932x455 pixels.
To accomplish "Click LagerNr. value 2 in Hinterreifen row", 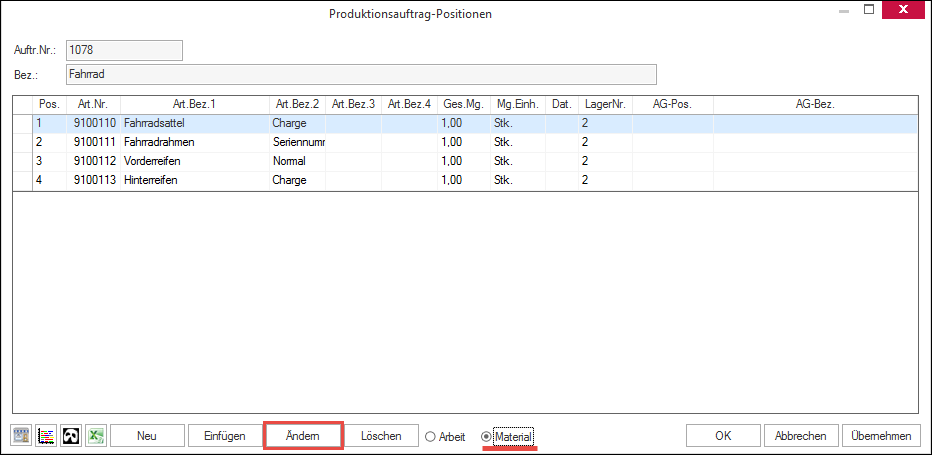I will [x=605, y=180].
